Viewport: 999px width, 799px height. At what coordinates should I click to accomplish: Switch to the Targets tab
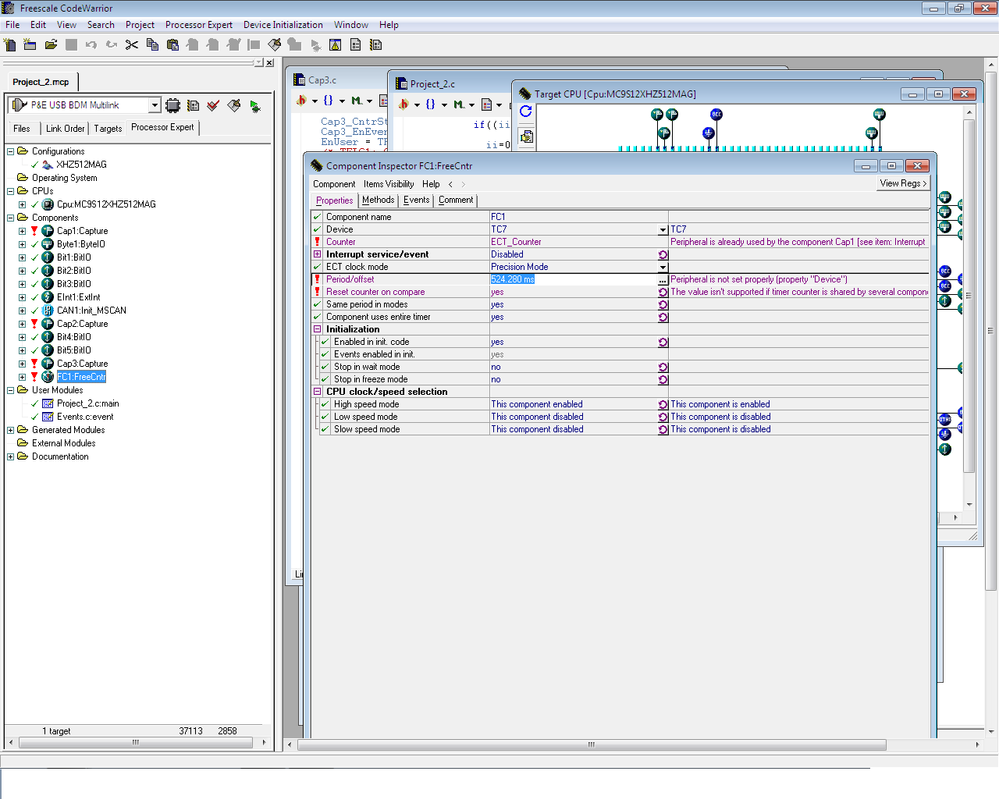pyautogui.click(x=108, y=128)
